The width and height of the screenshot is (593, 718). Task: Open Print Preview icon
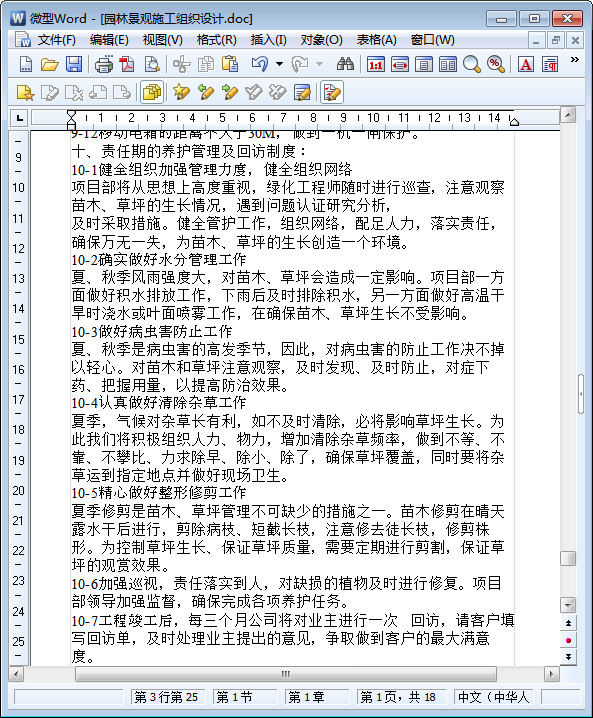[152, 65]
